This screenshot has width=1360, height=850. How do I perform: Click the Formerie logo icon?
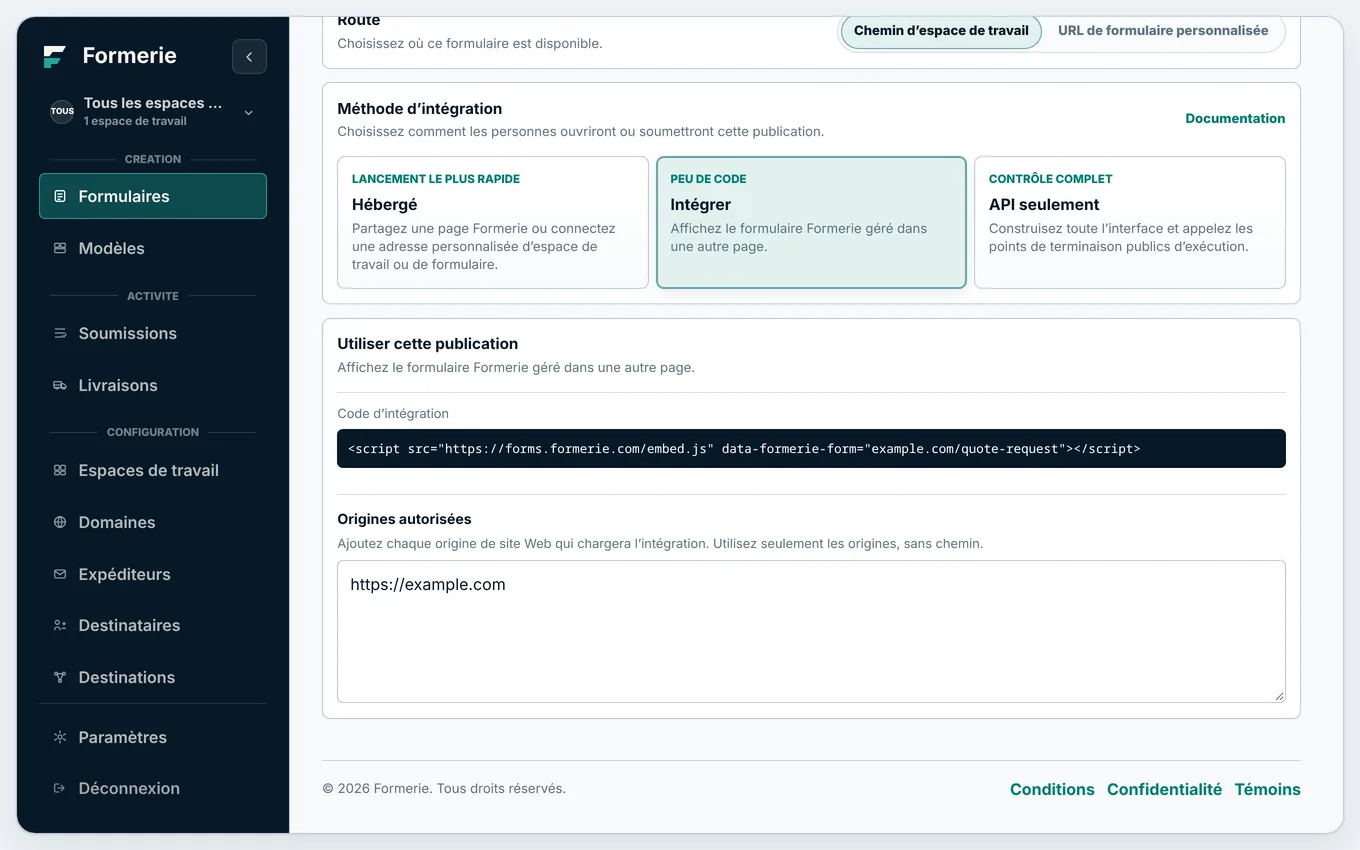tap(55, 56)
